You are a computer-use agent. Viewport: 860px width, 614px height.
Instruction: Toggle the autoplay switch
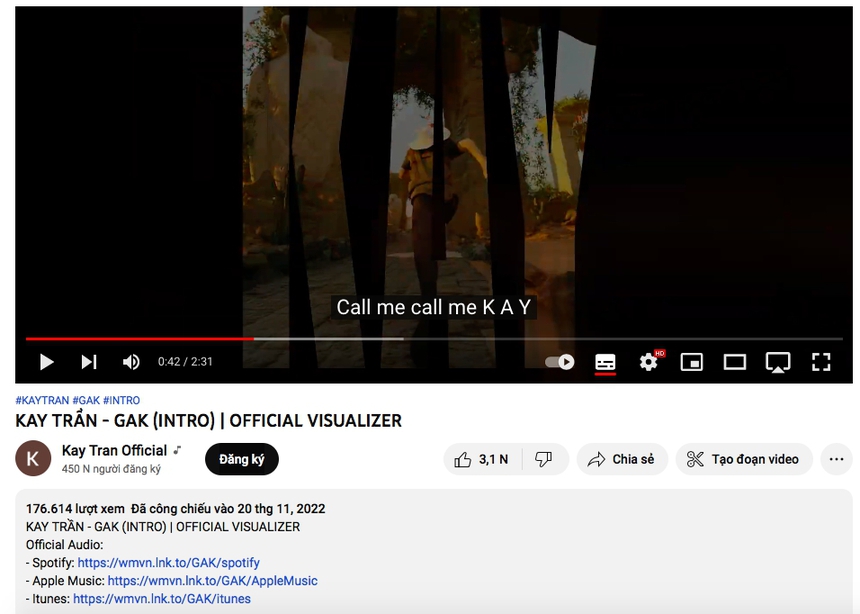point(559,362)
